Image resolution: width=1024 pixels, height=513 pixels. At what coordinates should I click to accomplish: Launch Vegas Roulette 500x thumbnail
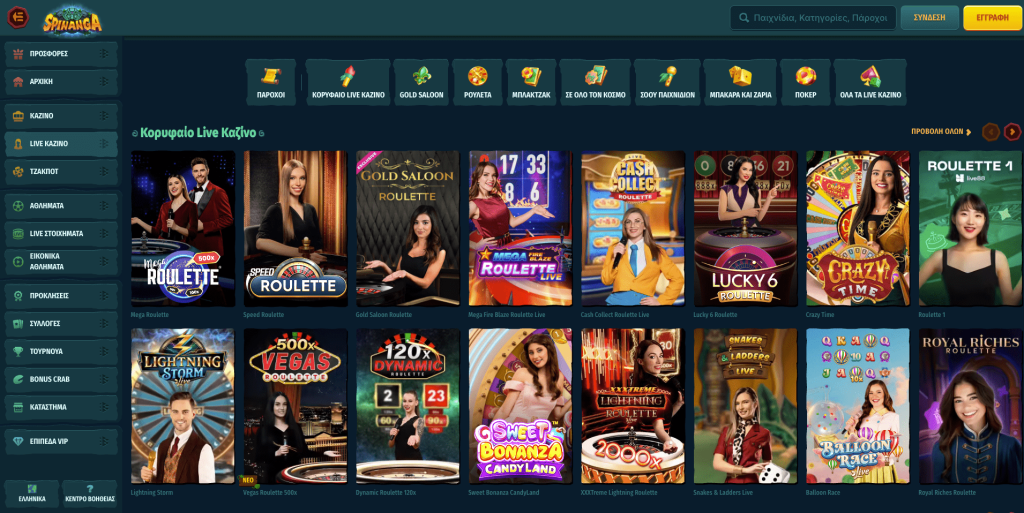(295, 406)
